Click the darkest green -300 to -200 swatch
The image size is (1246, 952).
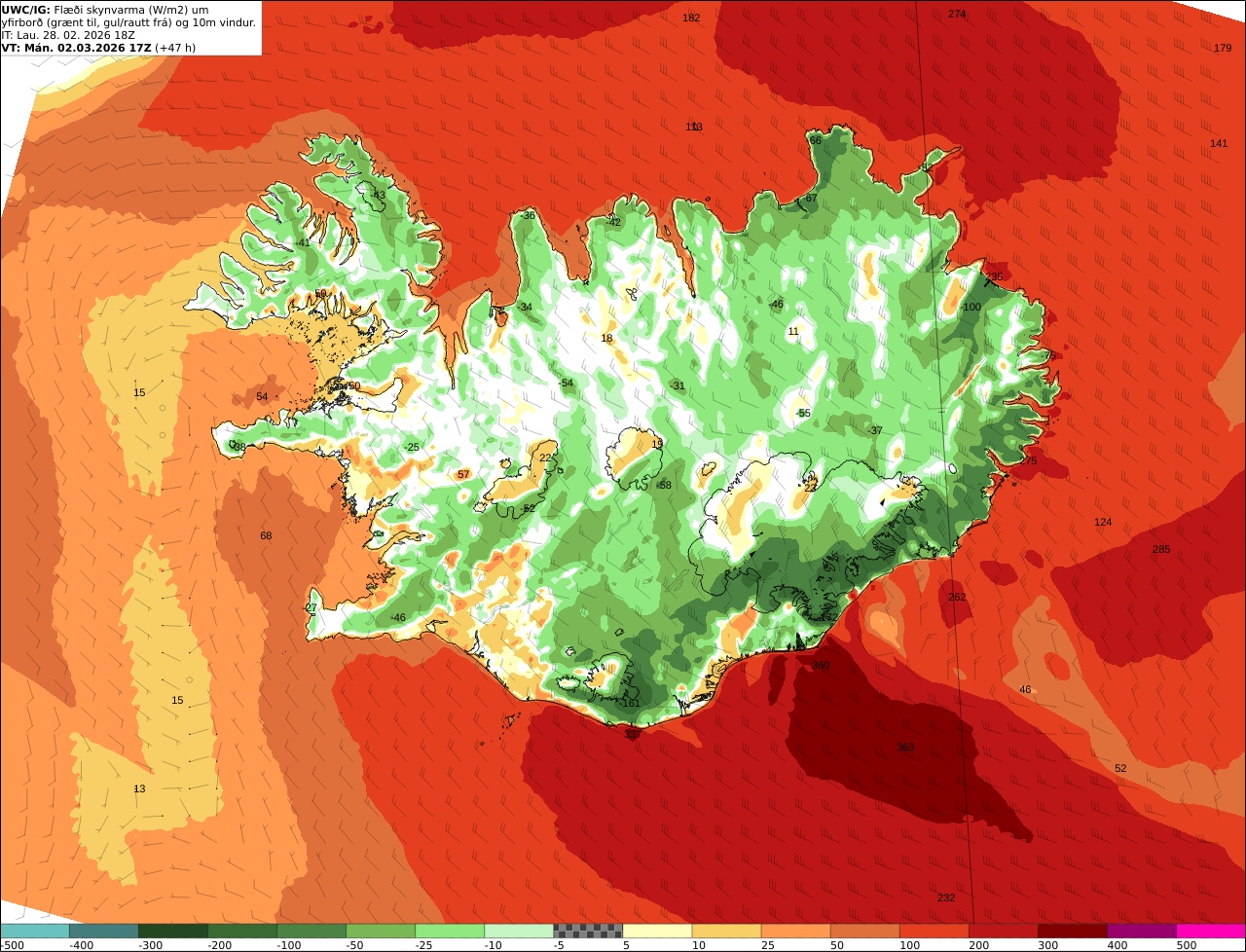173,931
